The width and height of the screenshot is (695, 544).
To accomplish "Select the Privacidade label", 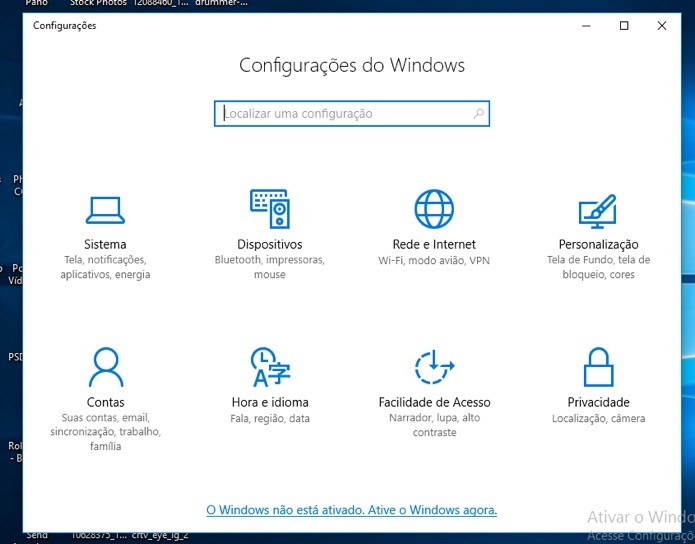I will [x=598, y=402].
